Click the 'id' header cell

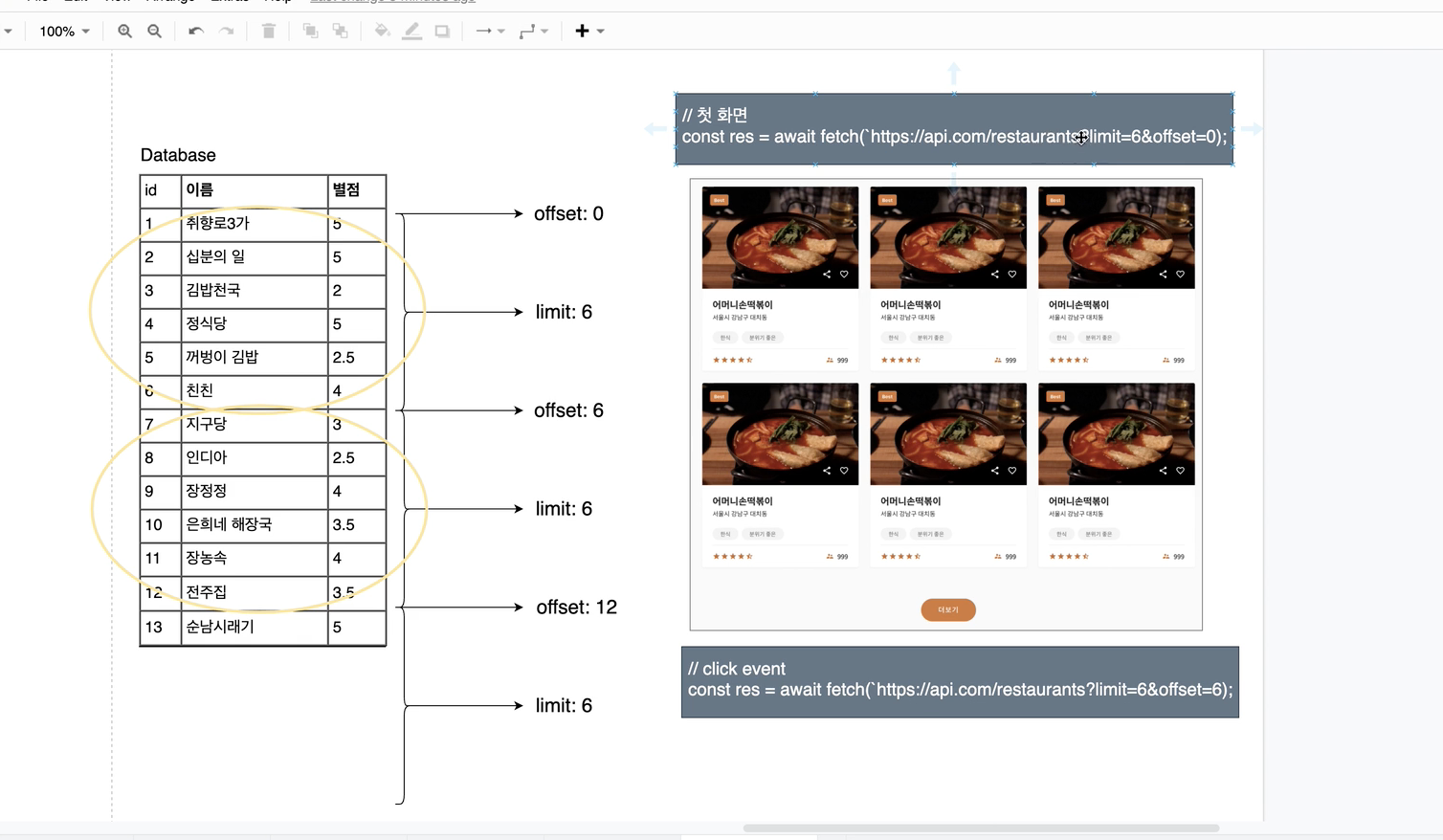(161, 190)
